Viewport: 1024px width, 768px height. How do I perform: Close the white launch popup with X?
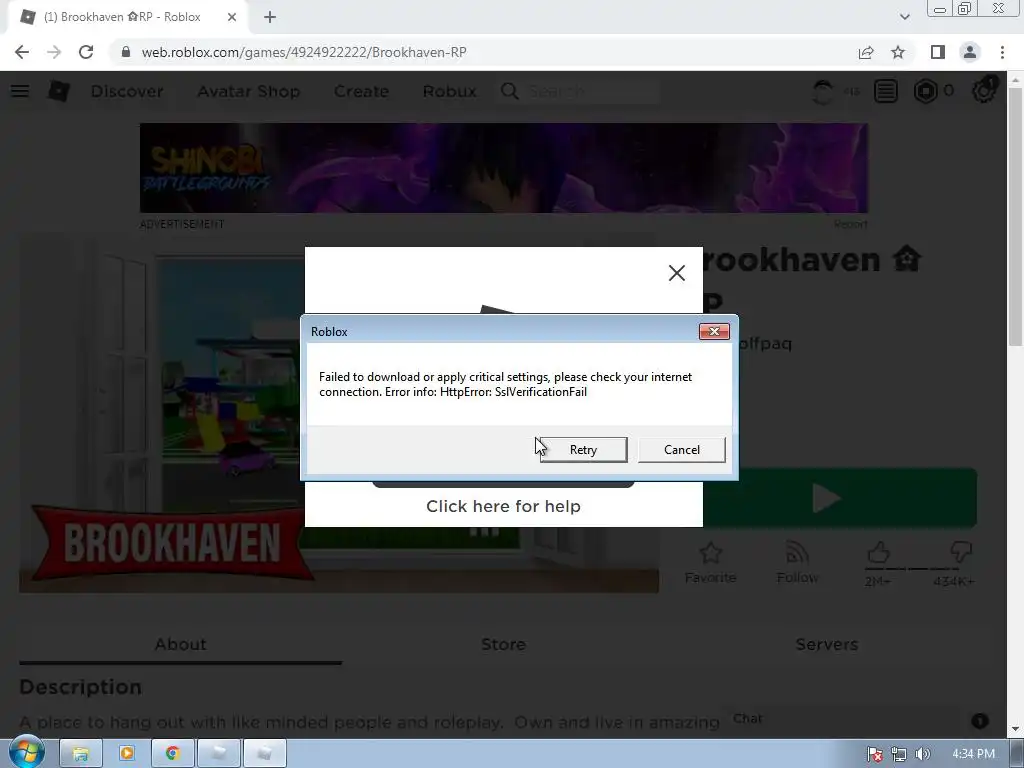[677, 273]
